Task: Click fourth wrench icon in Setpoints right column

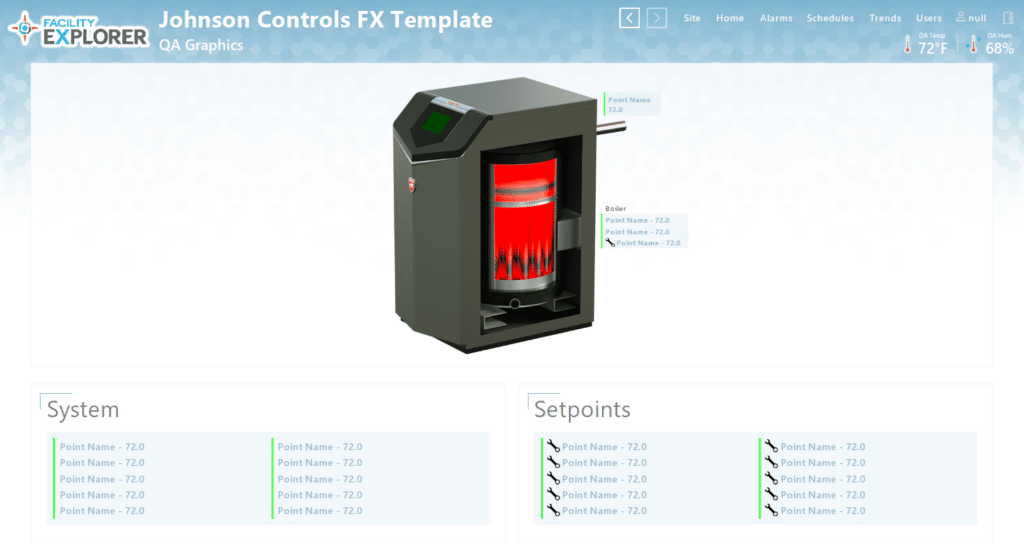Action: [x=771, y=494]
